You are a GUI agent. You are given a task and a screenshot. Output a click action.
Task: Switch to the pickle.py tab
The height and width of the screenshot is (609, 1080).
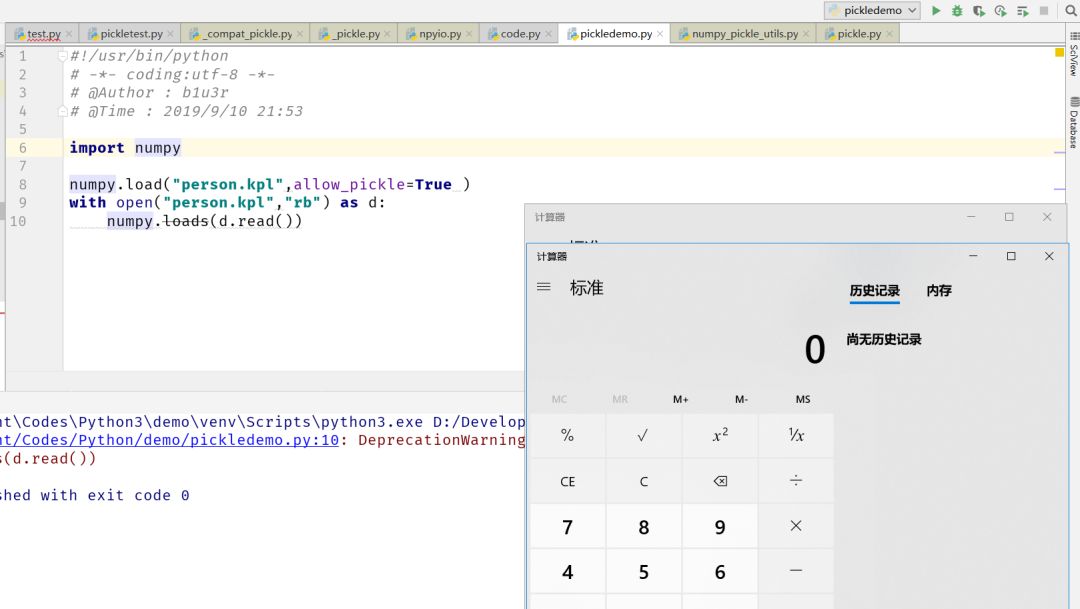pyautogui.click(x=858, y=33)
